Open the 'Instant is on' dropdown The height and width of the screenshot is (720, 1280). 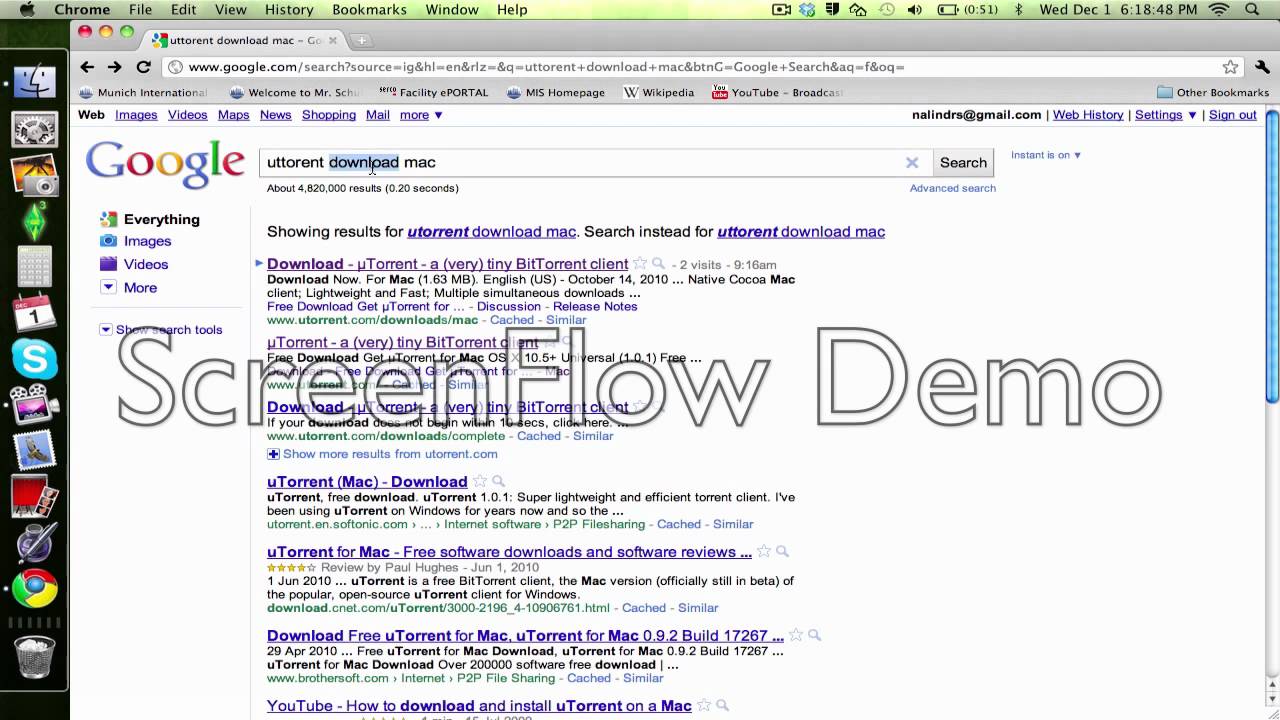click(x=1046, y=155)
